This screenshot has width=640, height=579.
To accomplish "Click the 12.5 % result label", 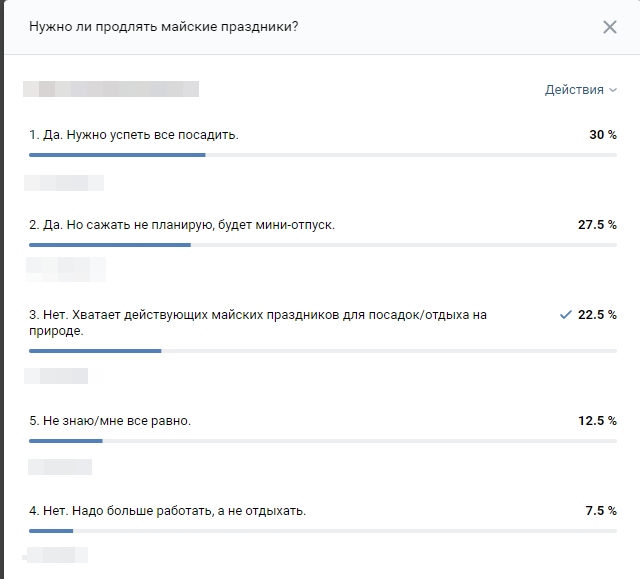I will click(597, 421).
